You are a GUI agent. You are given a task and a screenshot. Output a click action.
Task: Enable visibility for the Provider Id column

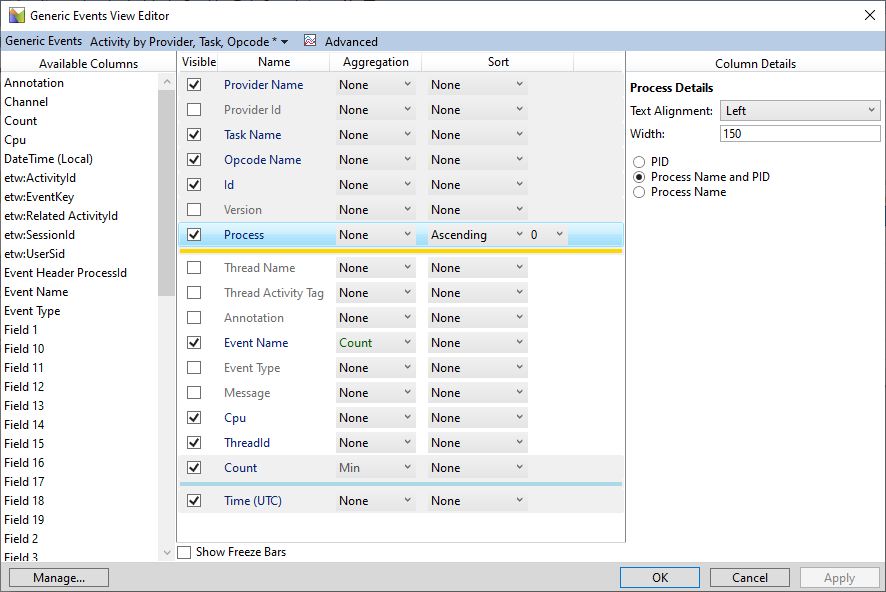195,109
